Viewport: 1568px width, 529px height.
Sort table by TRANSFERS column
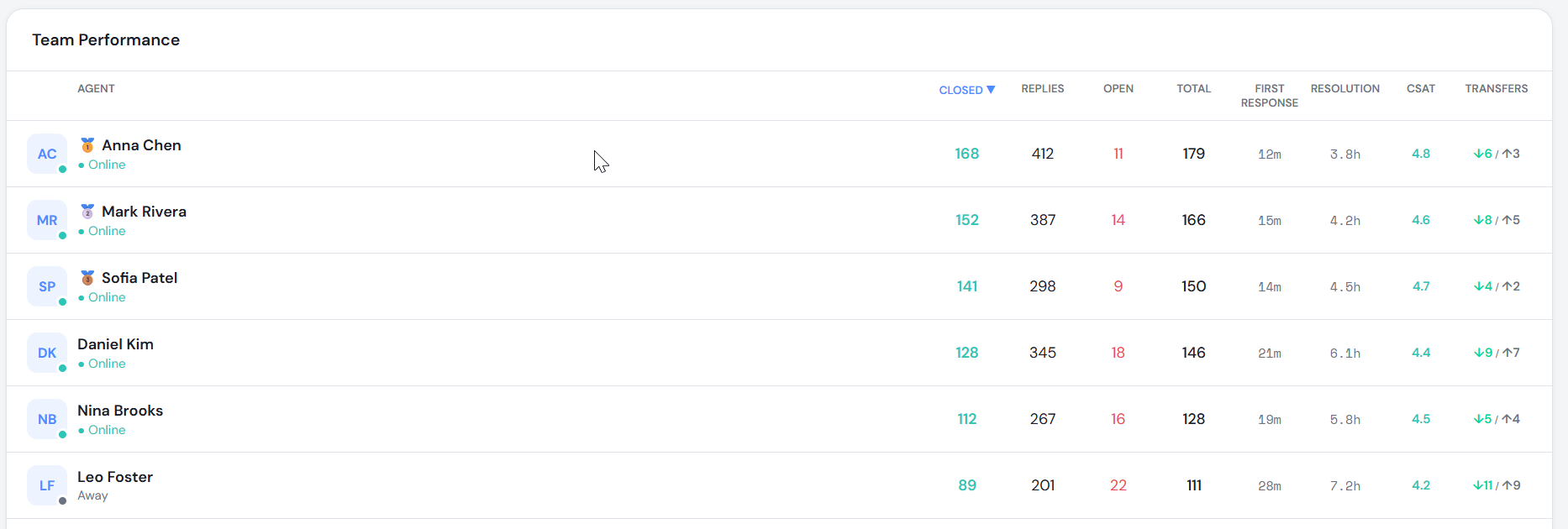1497,89
